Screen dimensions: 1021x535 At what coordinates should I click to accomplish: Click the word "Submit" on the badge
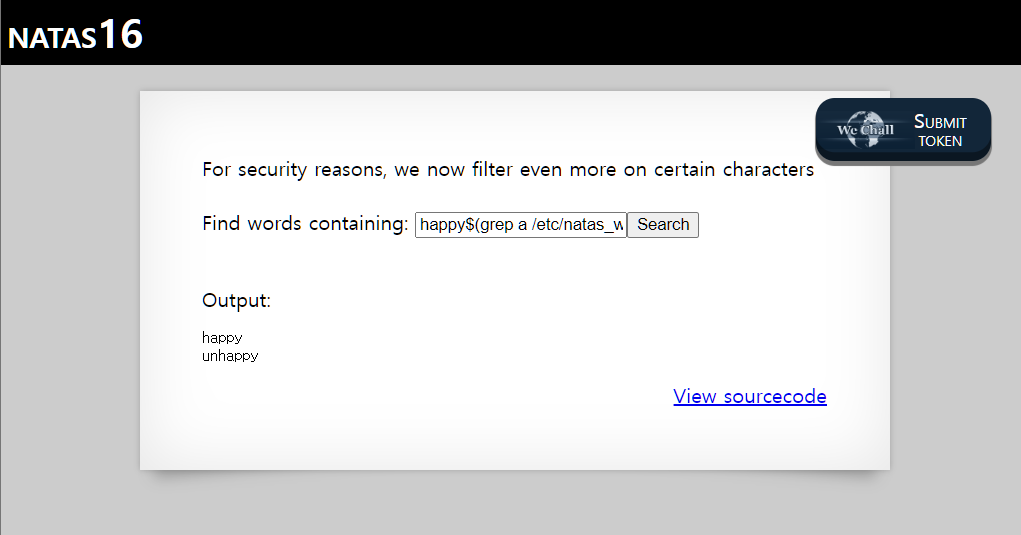point(940,122)
